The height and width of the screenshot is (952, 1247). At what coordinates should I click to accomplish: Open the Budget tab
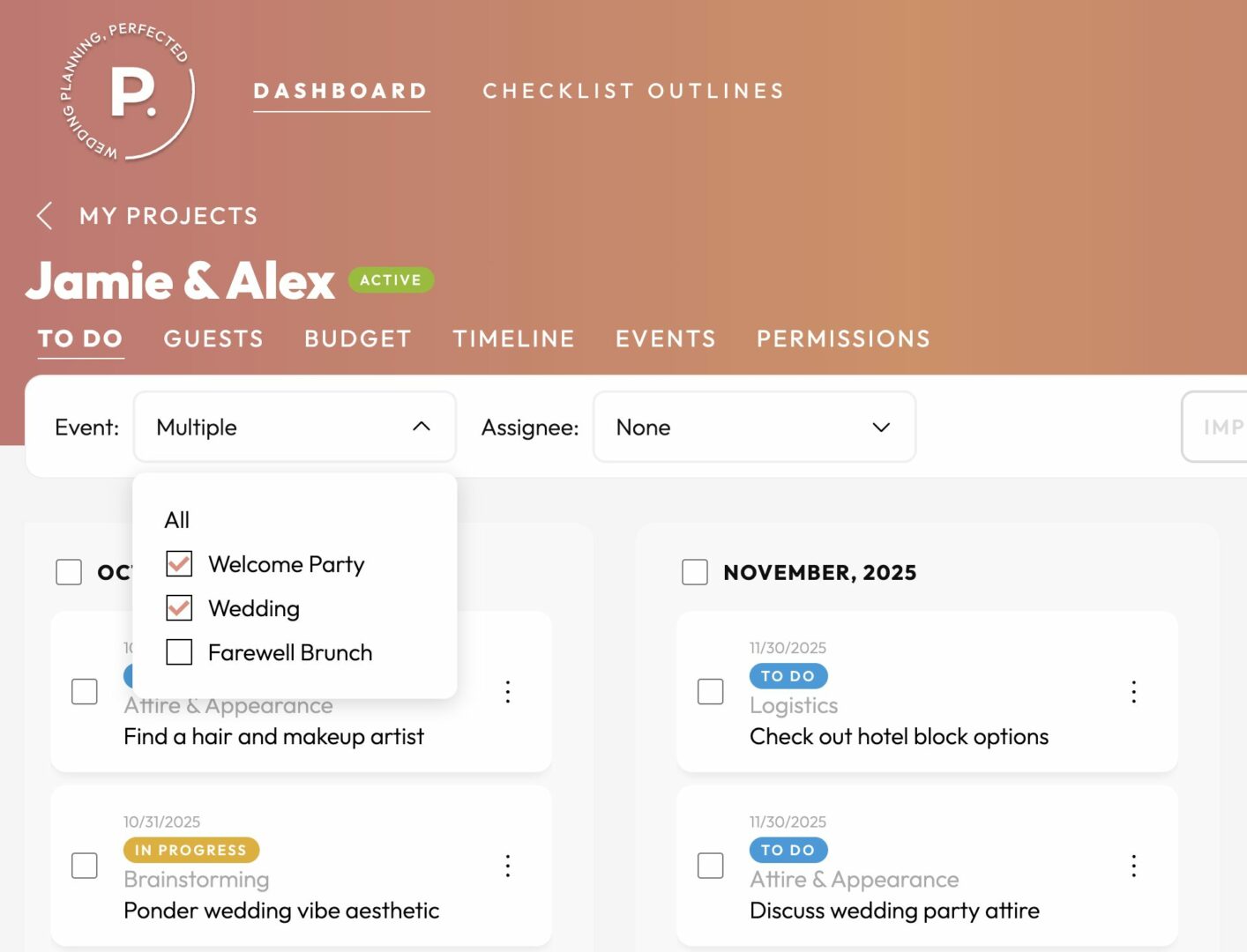(358, 339)
